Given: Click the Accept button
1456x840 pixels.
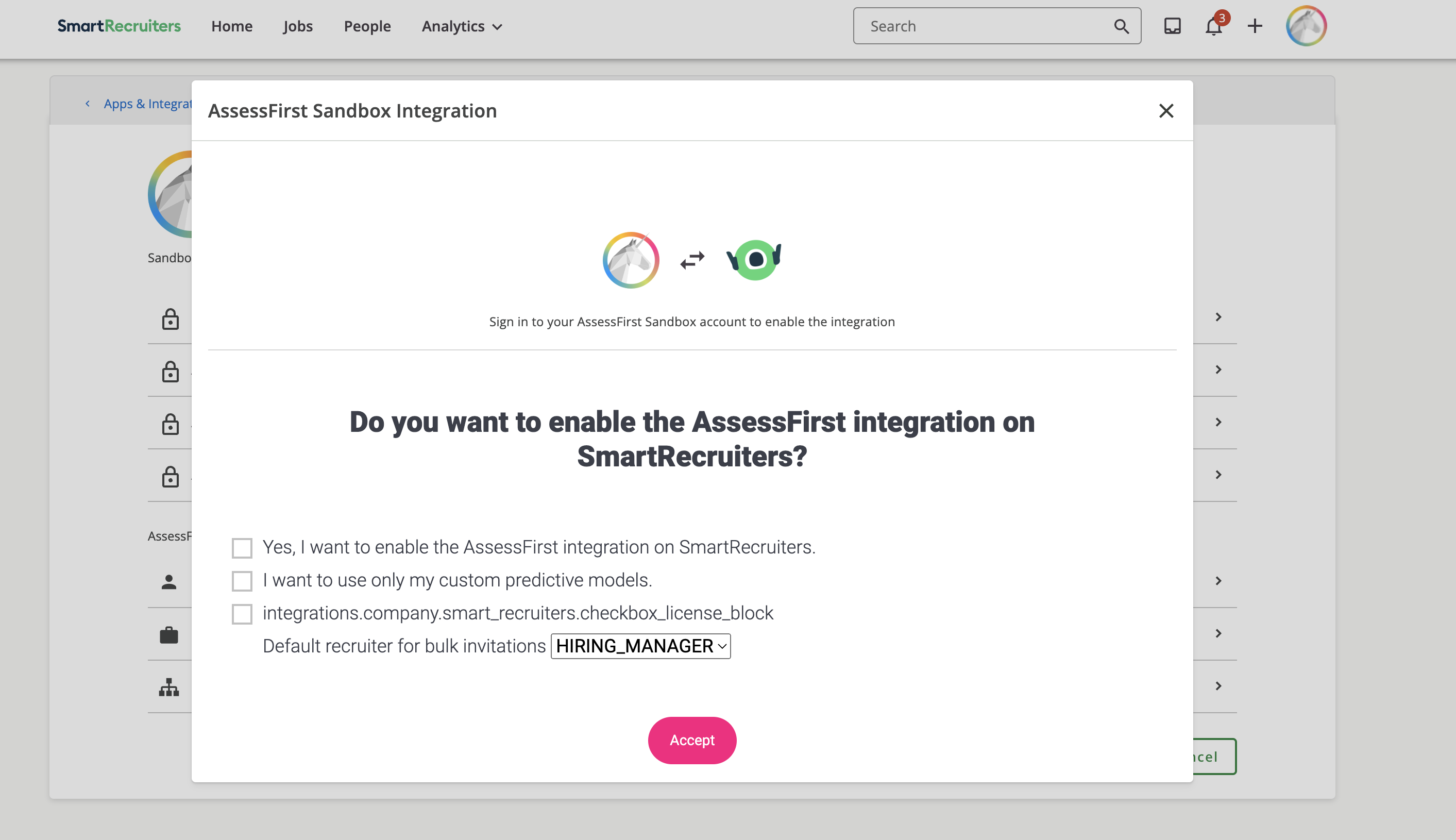Looking at the screenshot, I should click(692, 740).
